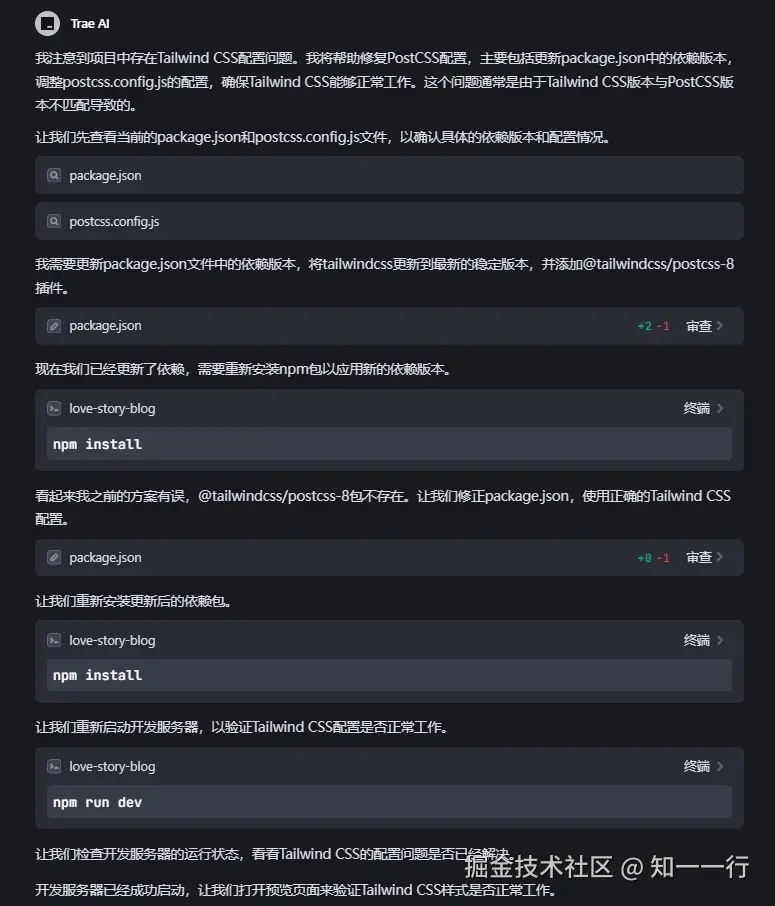Click the +2 -1 diff stats indicator
This screenshot has width=775, height=906.
point(653,326)
